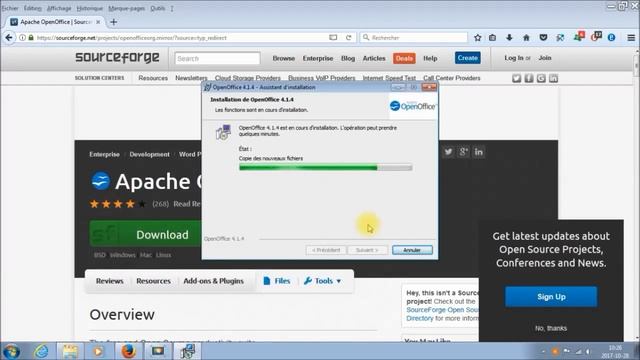Click the taskbar clock
640x360 pixels.
point(615,351)
